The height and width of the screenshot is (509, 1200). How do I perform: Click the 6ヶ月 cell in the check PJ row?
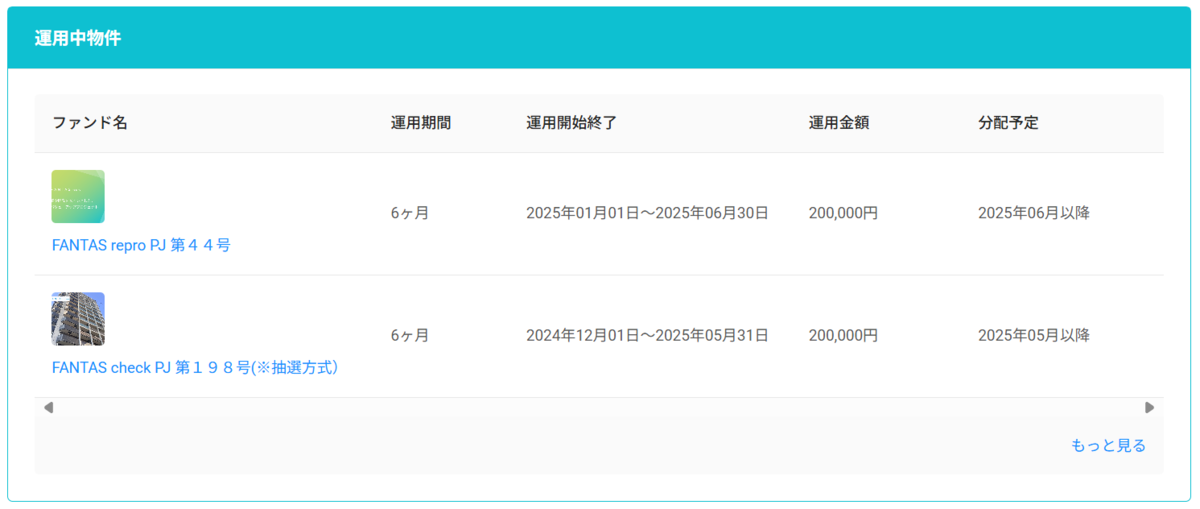[x=410, y=335]
